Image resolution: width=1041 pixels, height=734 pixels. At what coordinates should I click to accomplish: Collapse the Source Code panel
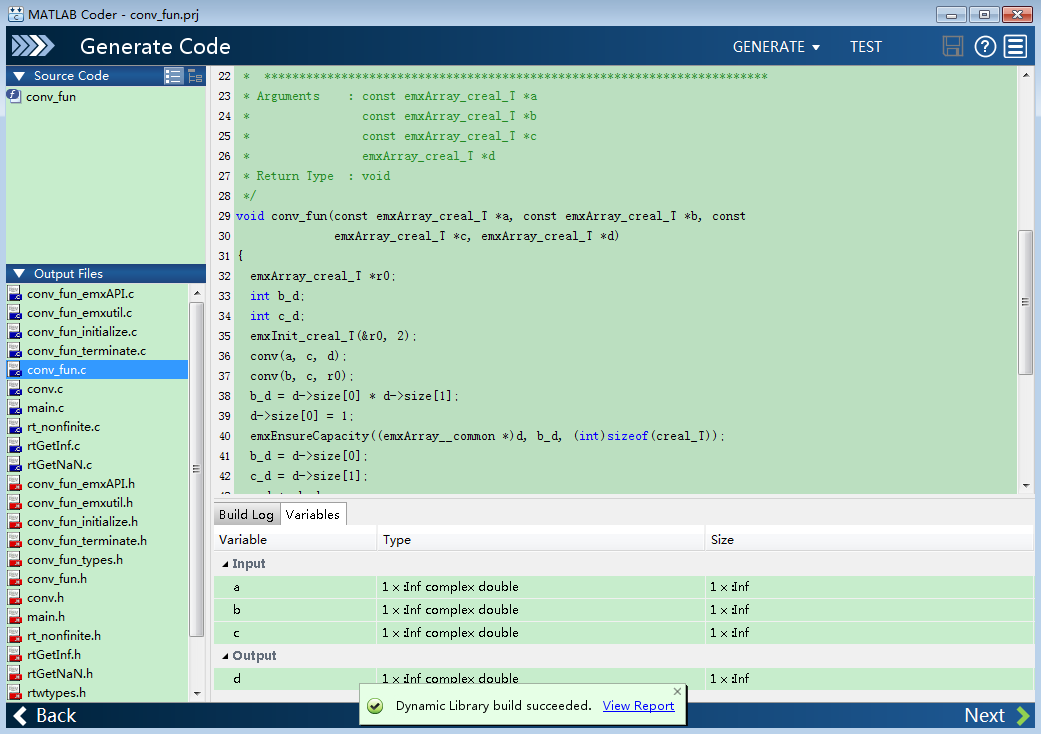(x=18, y=76)
